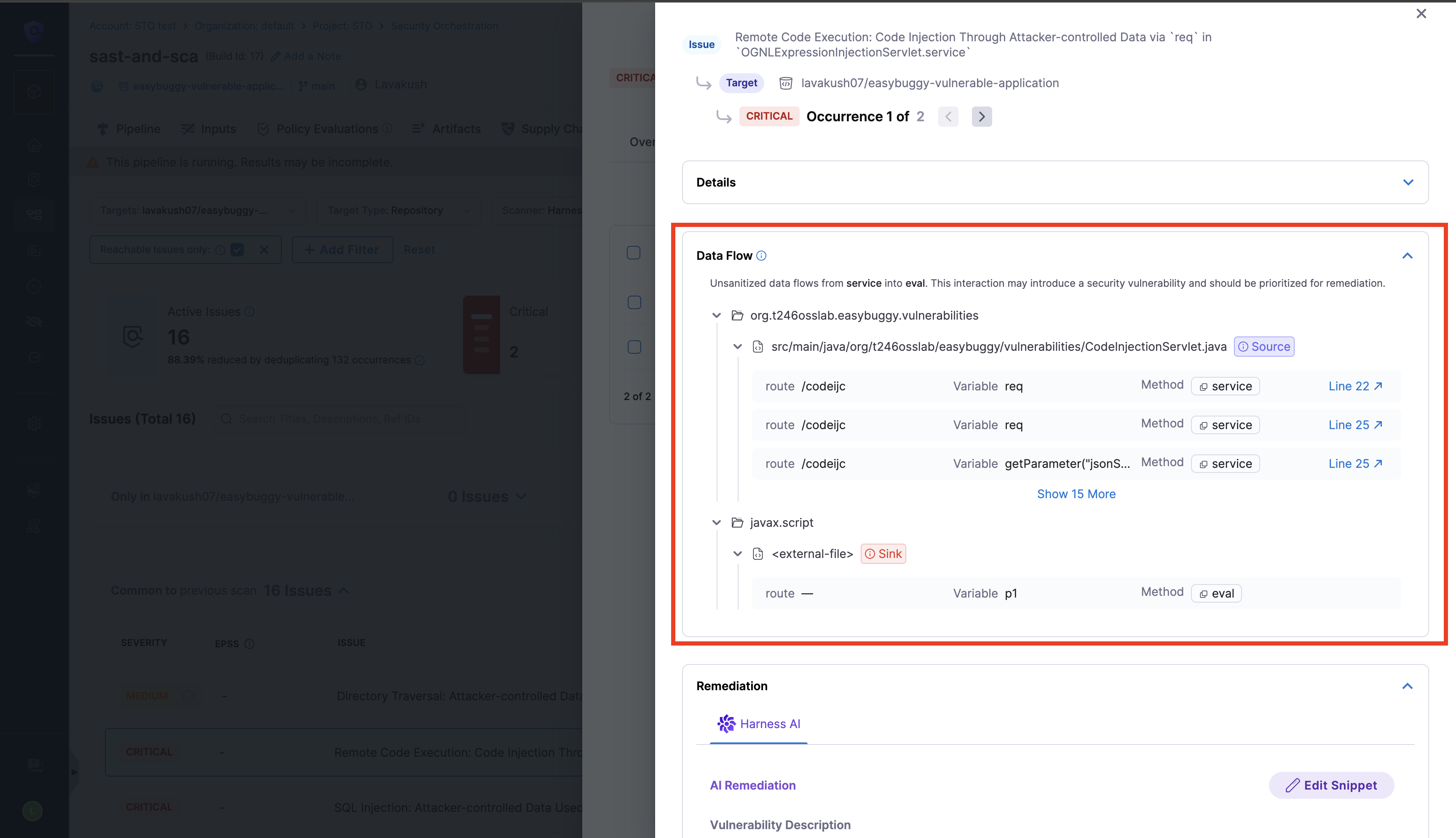This screenshot has height=838, width=1456.
Task: Check the second checkbox in occurrences list
Action: pyautogui.click(x=634, y=302)
